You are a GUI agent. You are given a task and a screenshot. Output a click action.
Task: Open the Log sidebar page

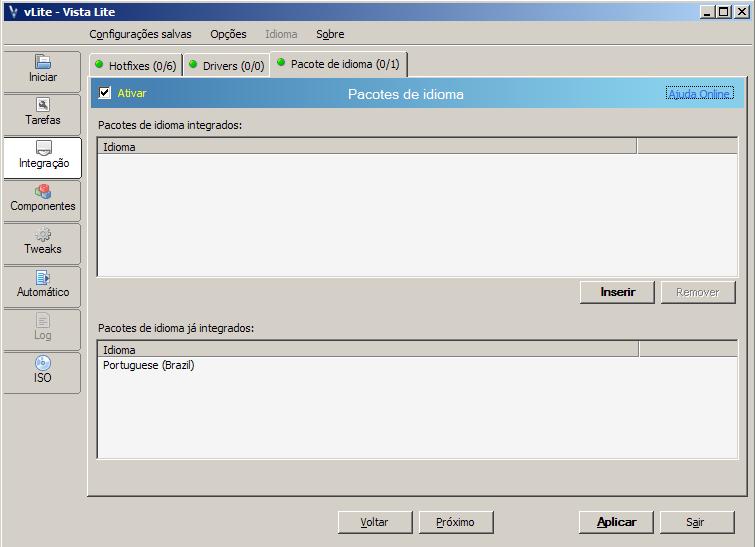[42, 329]
